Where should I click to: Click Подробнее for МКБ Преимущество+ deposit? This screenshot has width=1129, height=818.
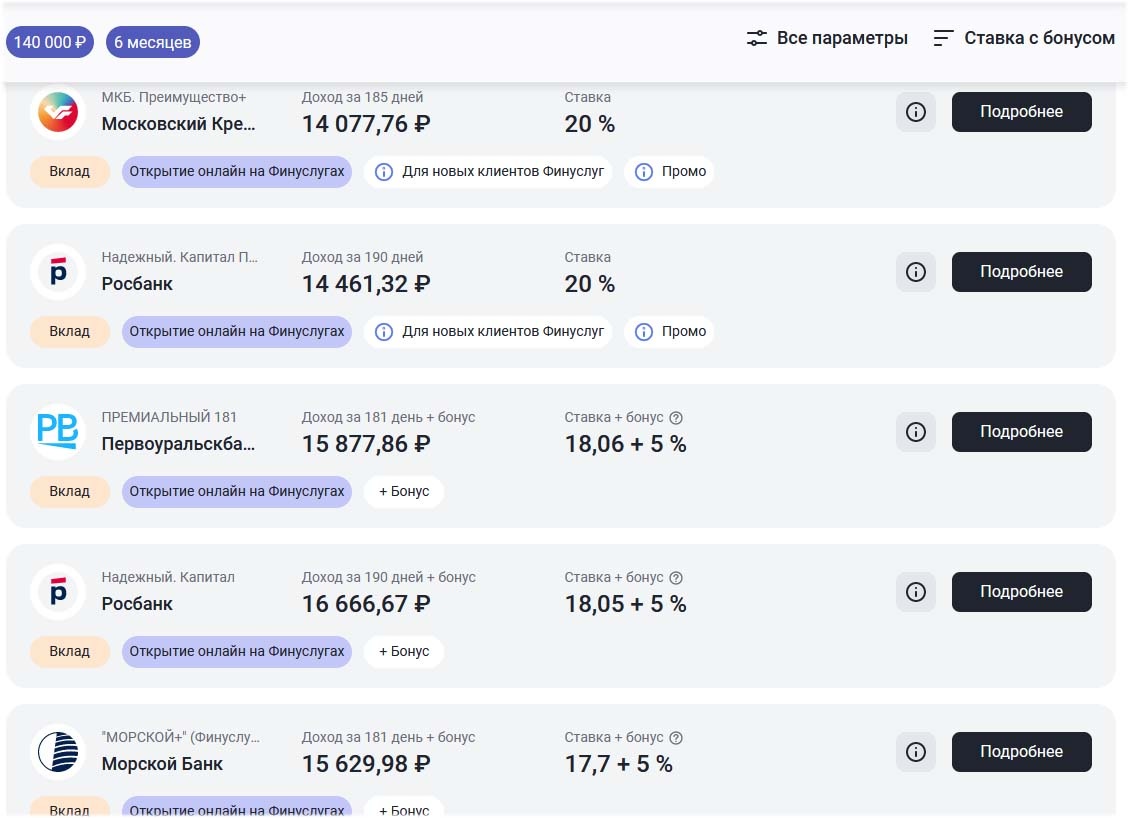click(1021, 112)
